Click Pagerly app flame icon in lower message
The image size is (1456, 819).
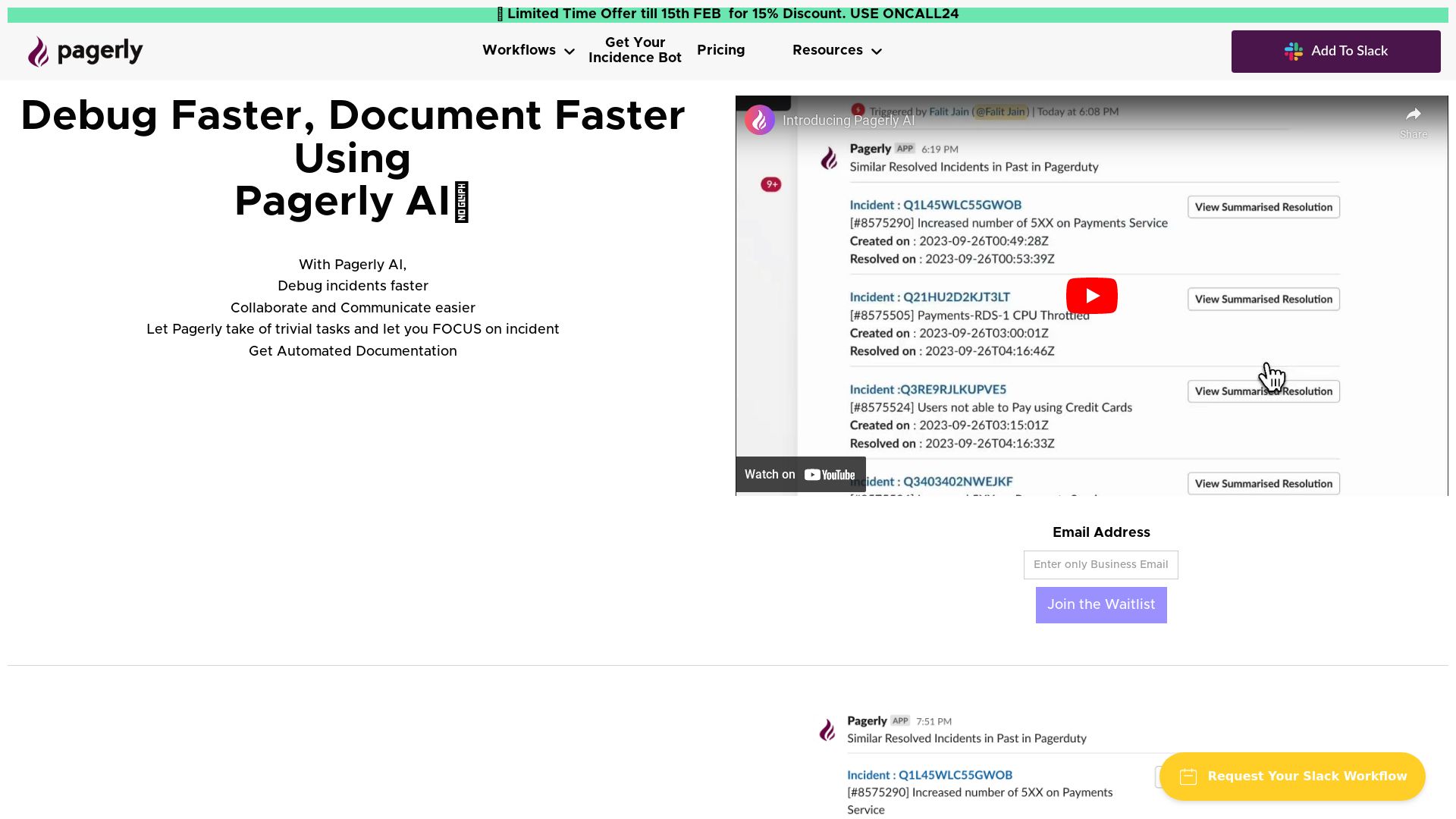click(x=827, y=730)
